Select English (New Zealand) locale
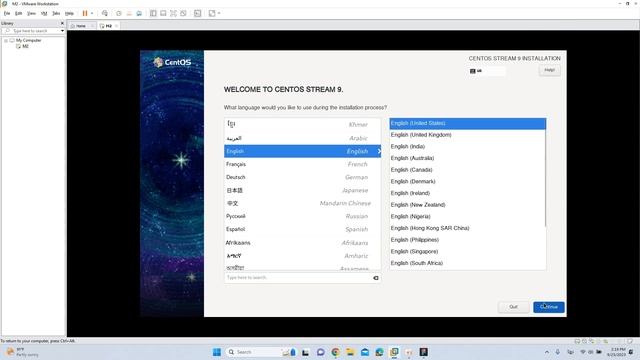640x360 pixels. click(467, 204)
